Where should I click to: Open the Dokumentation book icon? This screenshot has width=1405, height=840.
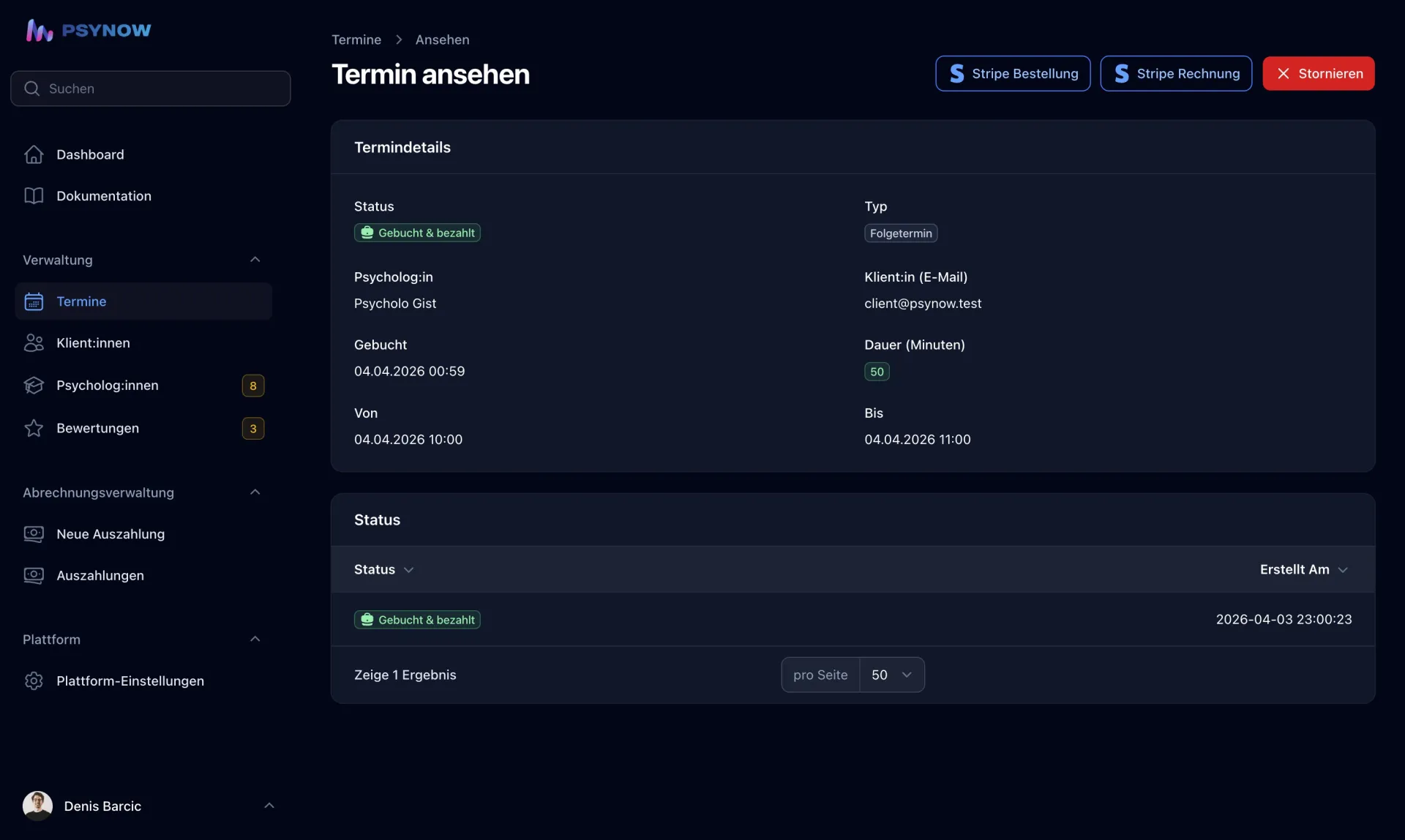pos(34,195)
